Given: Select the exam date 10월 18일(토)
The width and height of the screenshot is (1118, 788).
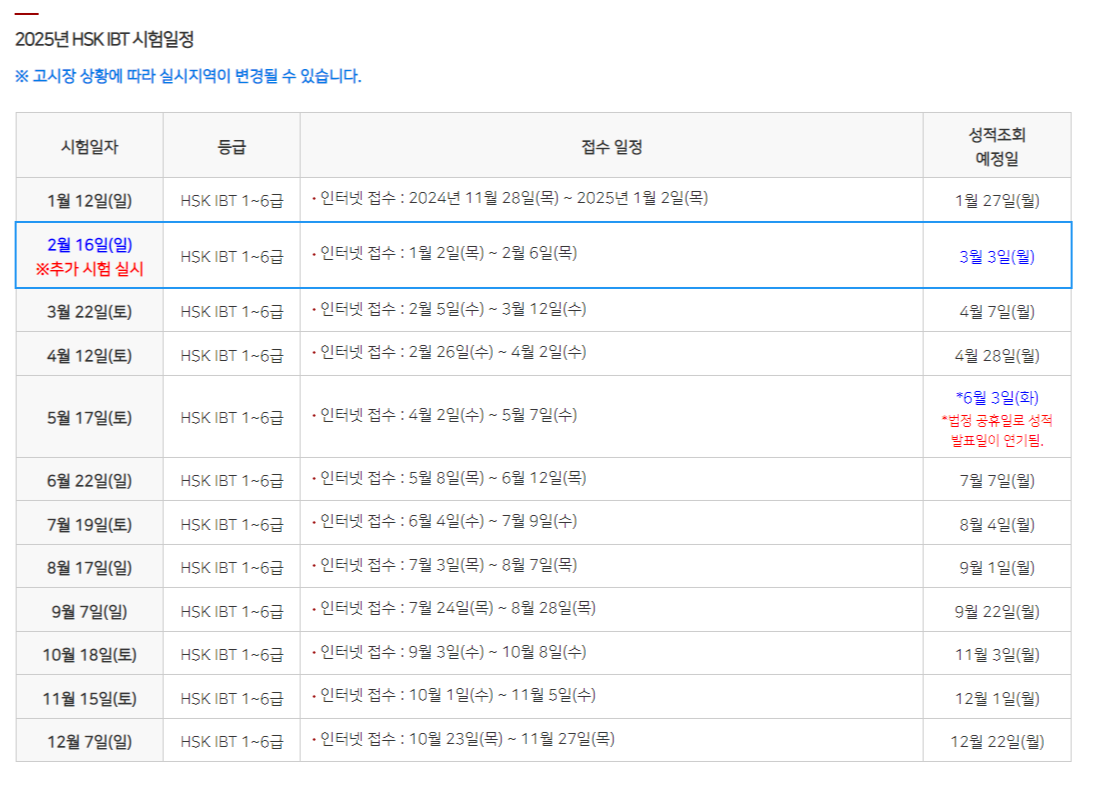Looking at the screenshot, I should point(90,655).
